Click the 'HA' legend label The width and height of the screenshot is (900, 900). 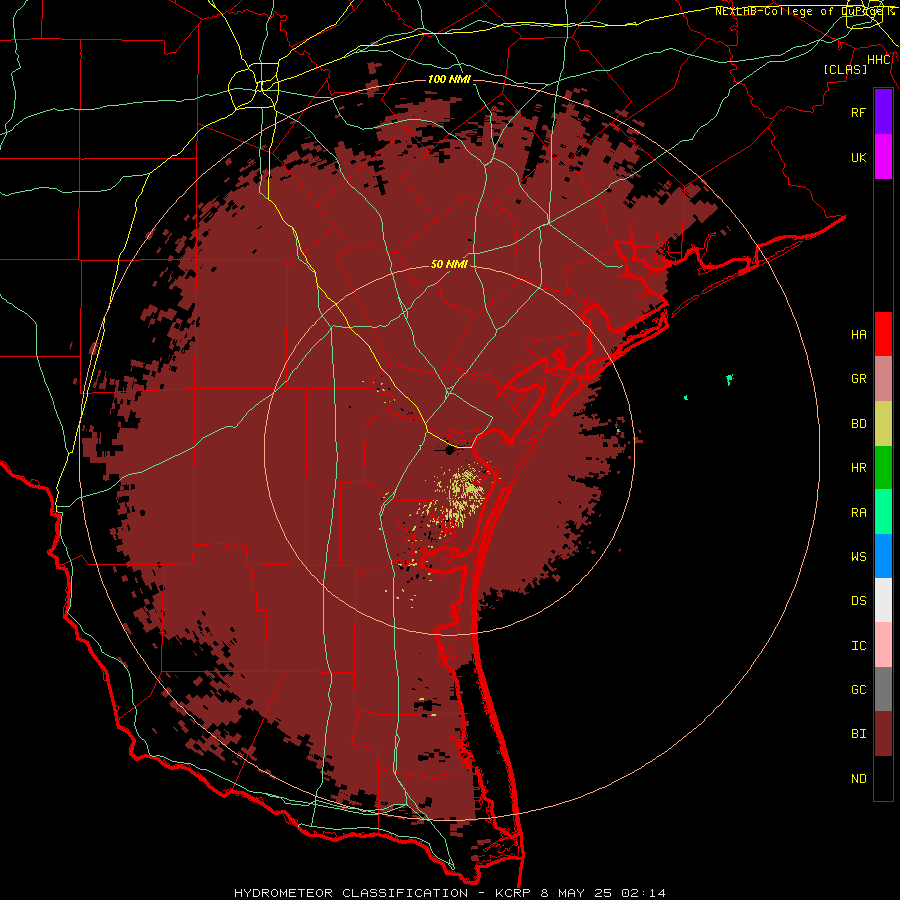tap(858, 334)
